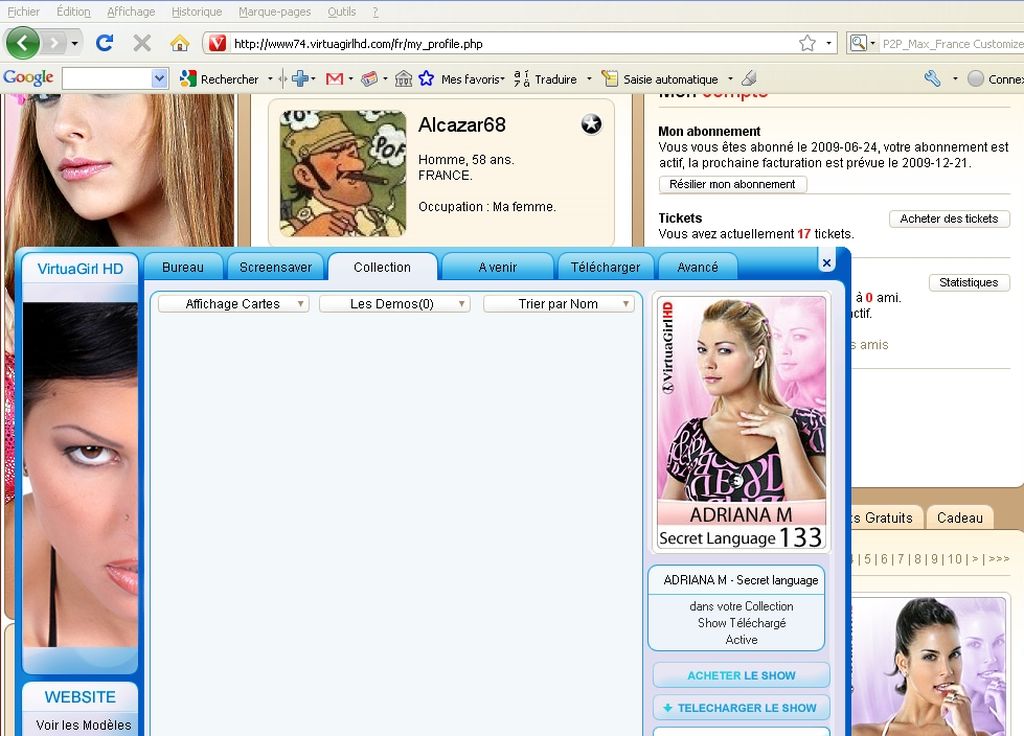Click the Saisie automatique autofill button

pyautogui.click(x=660, y=79)
